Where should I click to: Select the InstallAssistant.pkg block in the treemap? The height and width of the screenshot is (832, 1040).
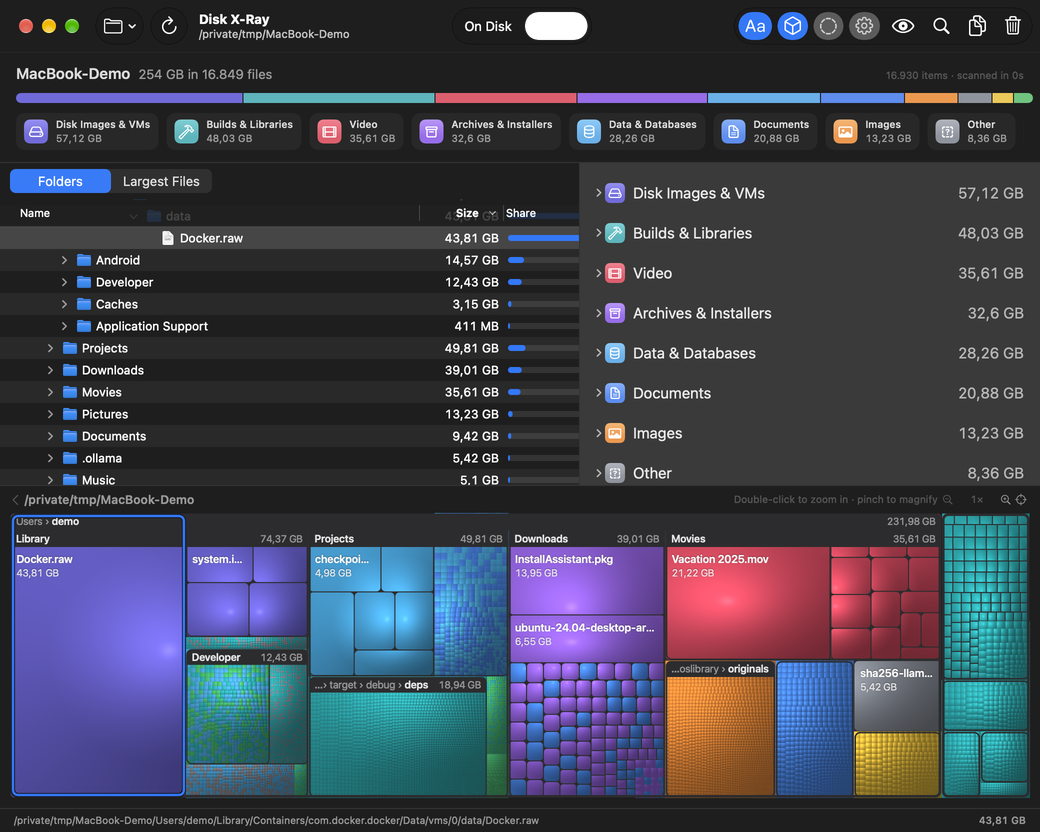click(586, 580)
